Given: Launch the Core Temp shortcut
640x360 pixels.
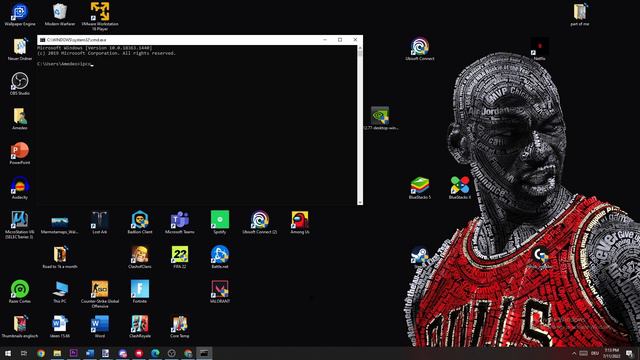Looking at the screenshot, I should (180, 327).
